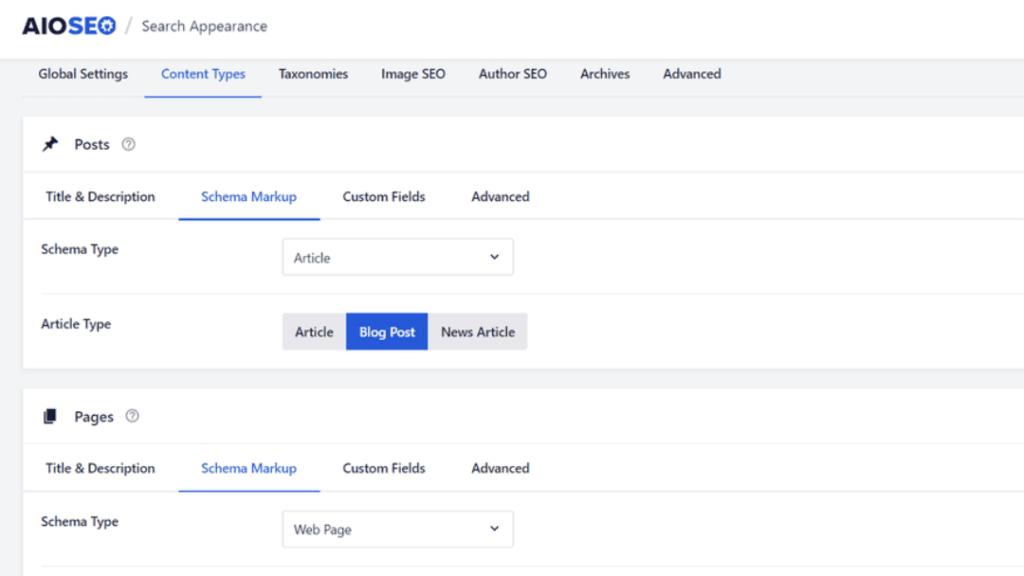Viewport: 1024px width, 576px height.
Task: Click the Article Type label
Action: 76,324
